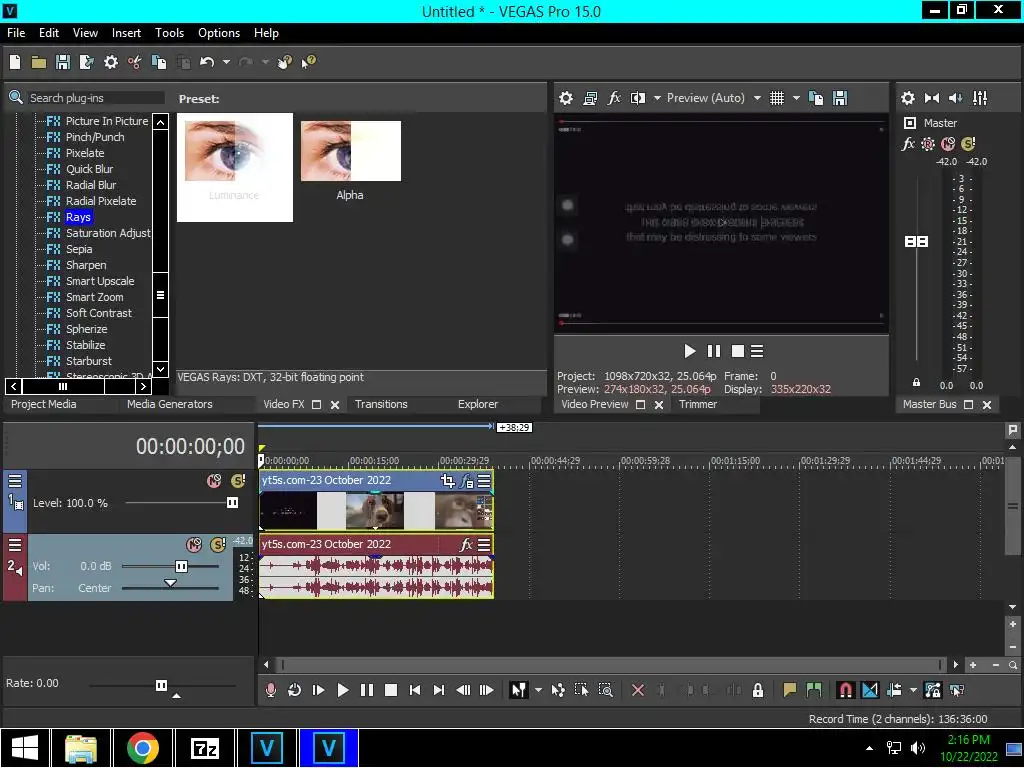Click the Master FX icon under Master
Viewport: 1024px width, 768px height.
pos(908,144)
